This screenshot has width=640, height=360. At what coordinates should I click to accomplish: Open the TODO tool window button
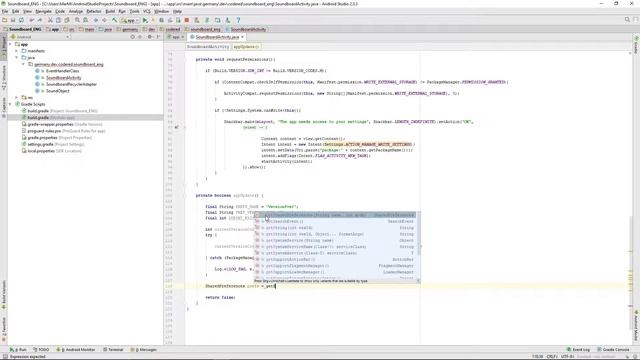click(x=41, y=350)
